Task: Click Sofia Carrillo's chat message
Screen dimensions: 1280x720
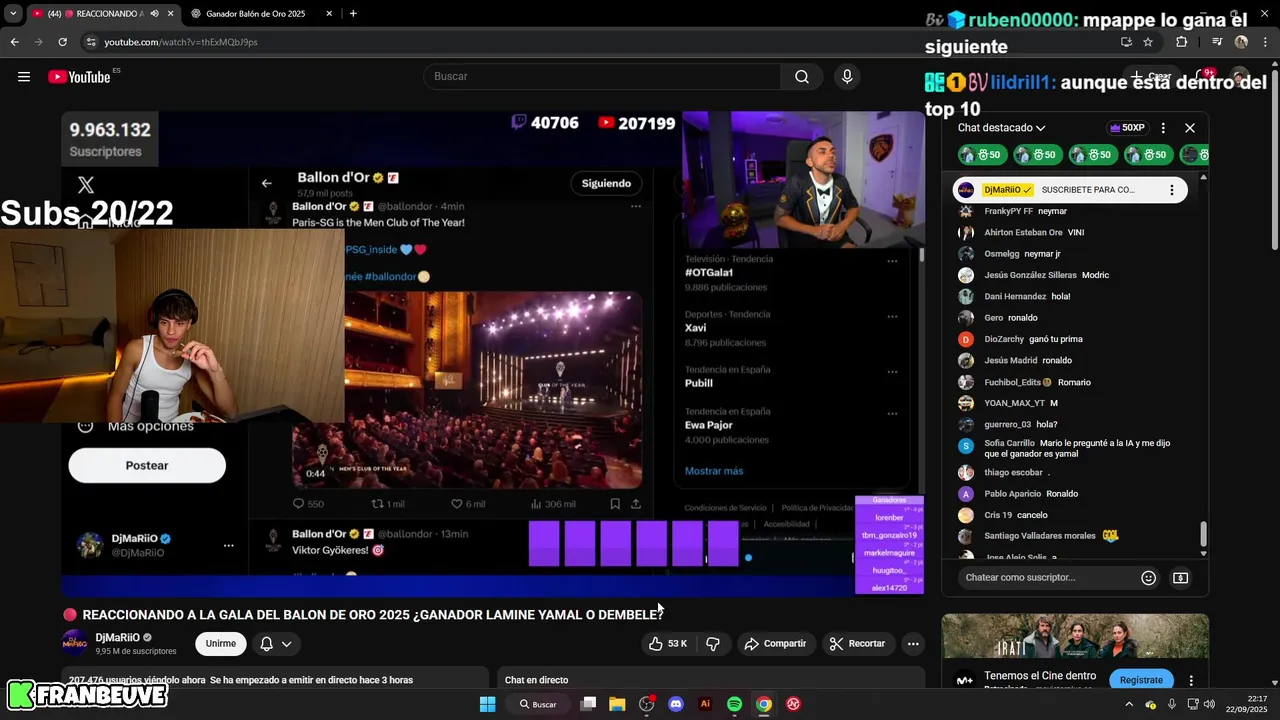Action: coord(1080,448)
